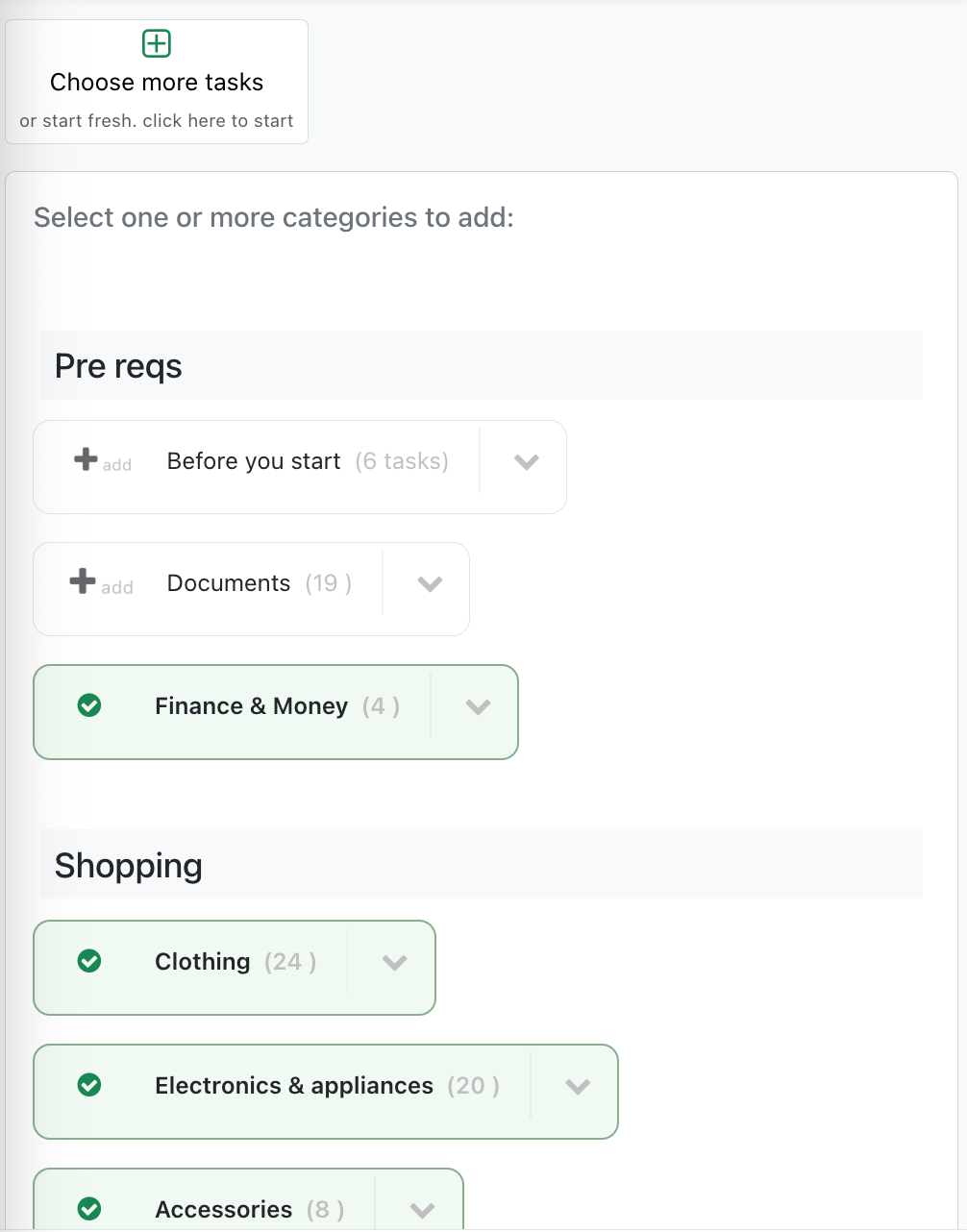Expand the Clothing items chevron
This screenshot has width=967, height=1232.
pos(394,963)
